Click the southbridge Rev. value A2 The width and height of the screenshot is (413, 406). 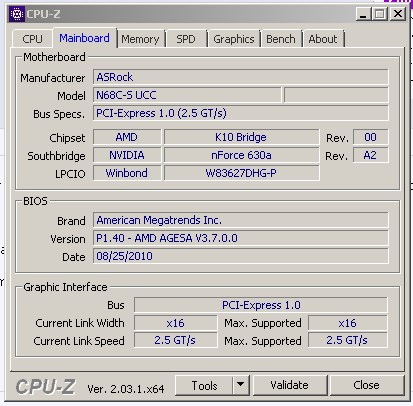click(x=370, y=155)
